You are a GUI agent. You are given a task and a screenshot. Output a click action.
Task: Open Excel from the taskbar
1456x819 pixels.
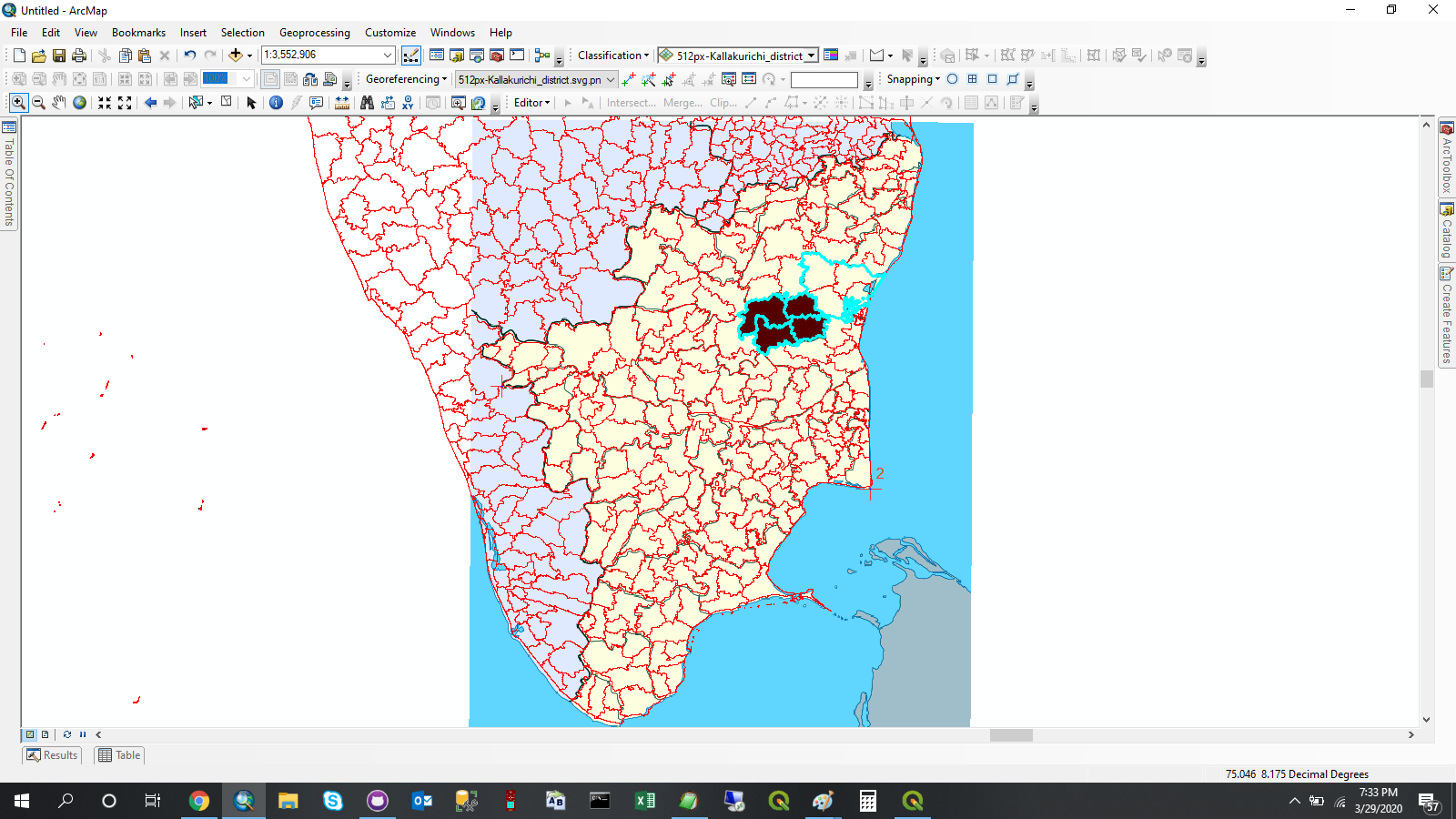pyautogui.click(x=644, y=801)
